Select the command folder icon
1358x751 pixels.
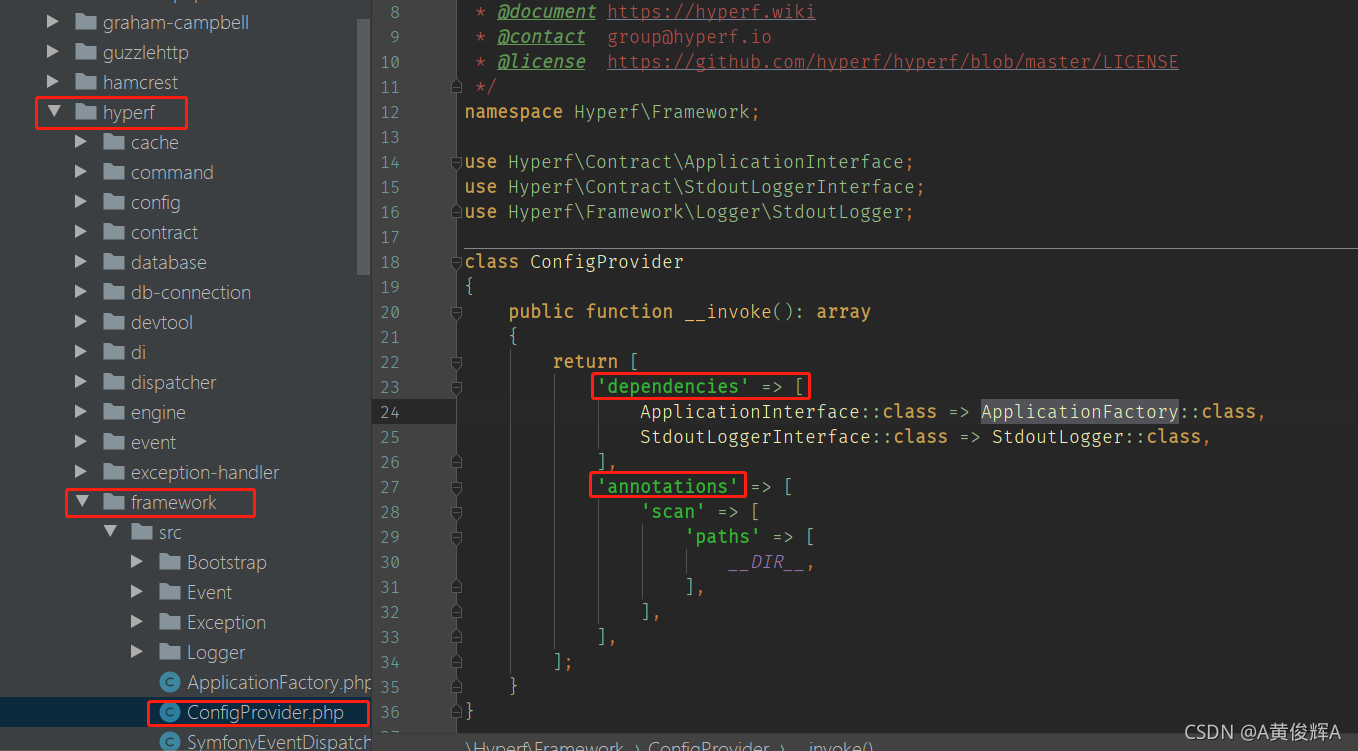tap(113, 172)
